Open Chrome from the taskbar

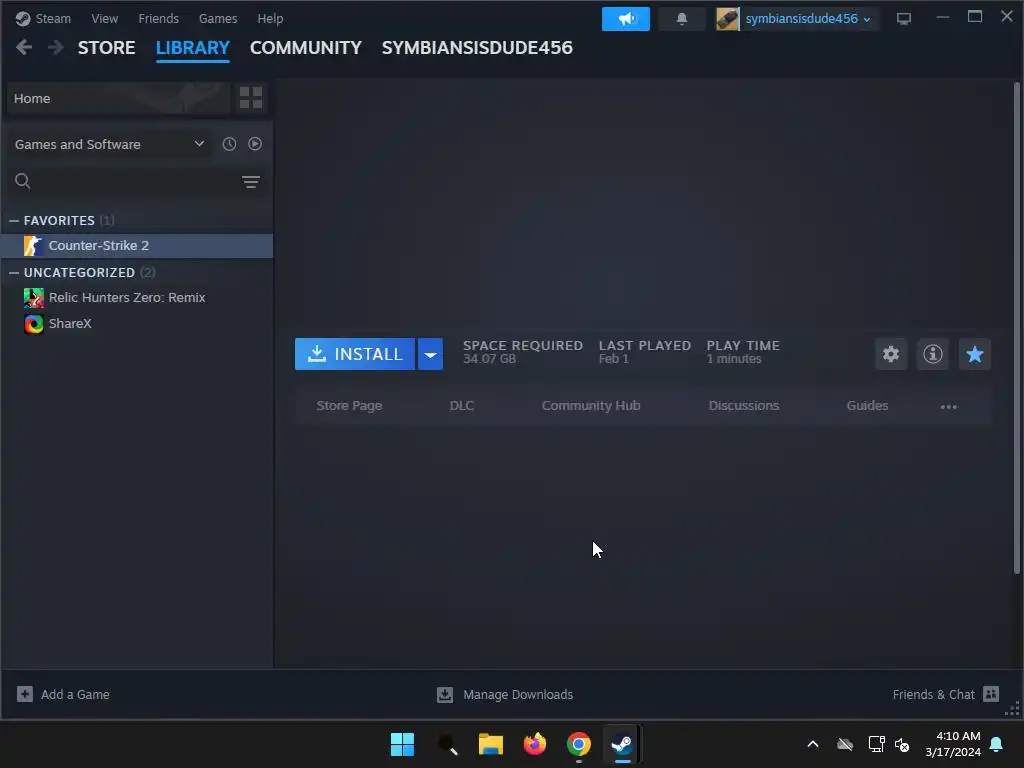point(579,744)
